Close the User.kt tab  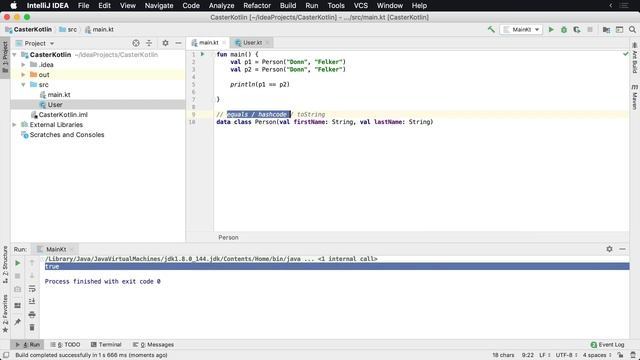coord(267,42)
